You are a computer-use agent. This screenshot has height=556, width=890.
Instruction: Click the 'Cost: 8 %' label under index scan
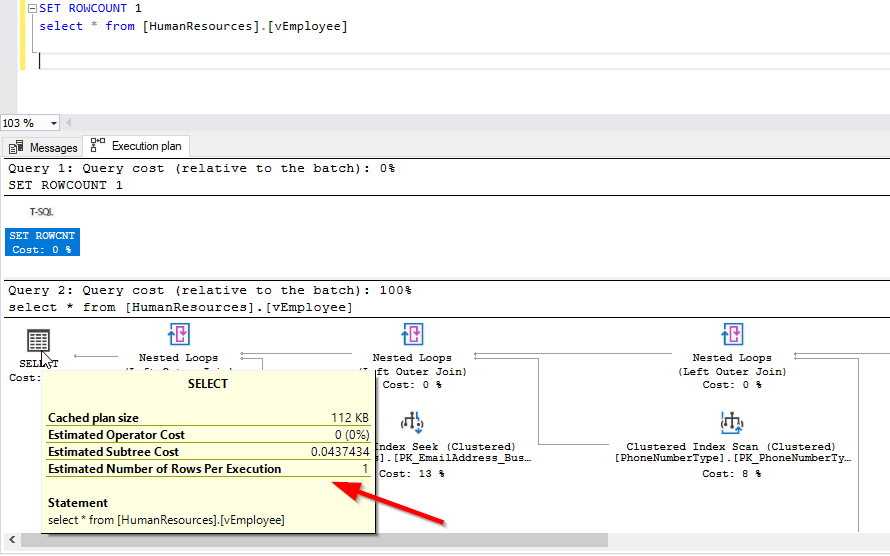[x=732, y=474]
